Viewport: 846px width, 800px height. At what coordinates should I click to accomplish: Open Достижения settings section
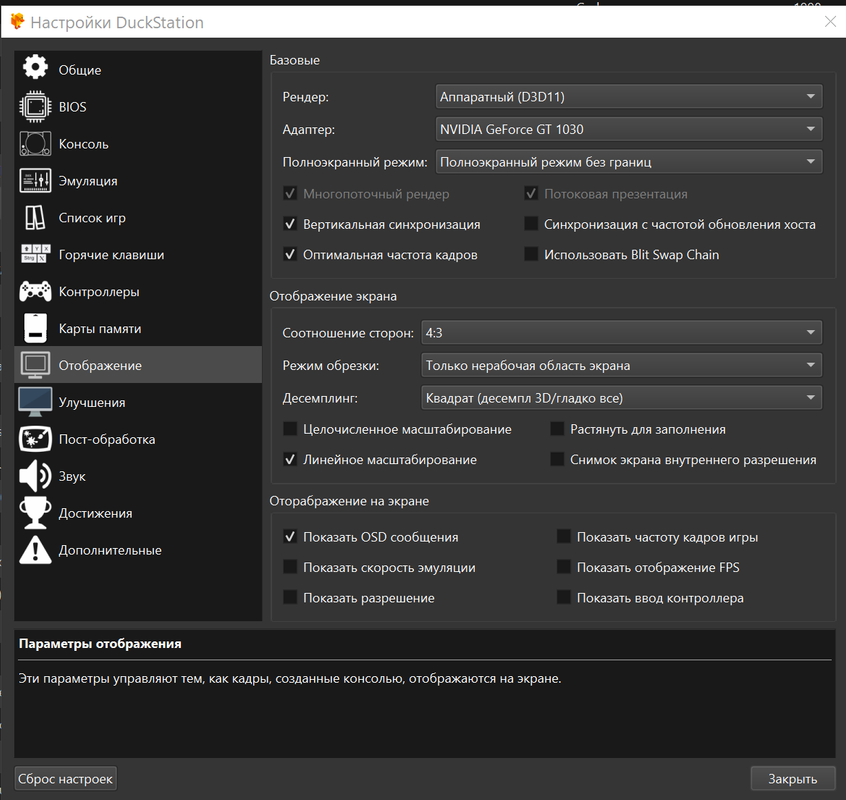[138, 513]
